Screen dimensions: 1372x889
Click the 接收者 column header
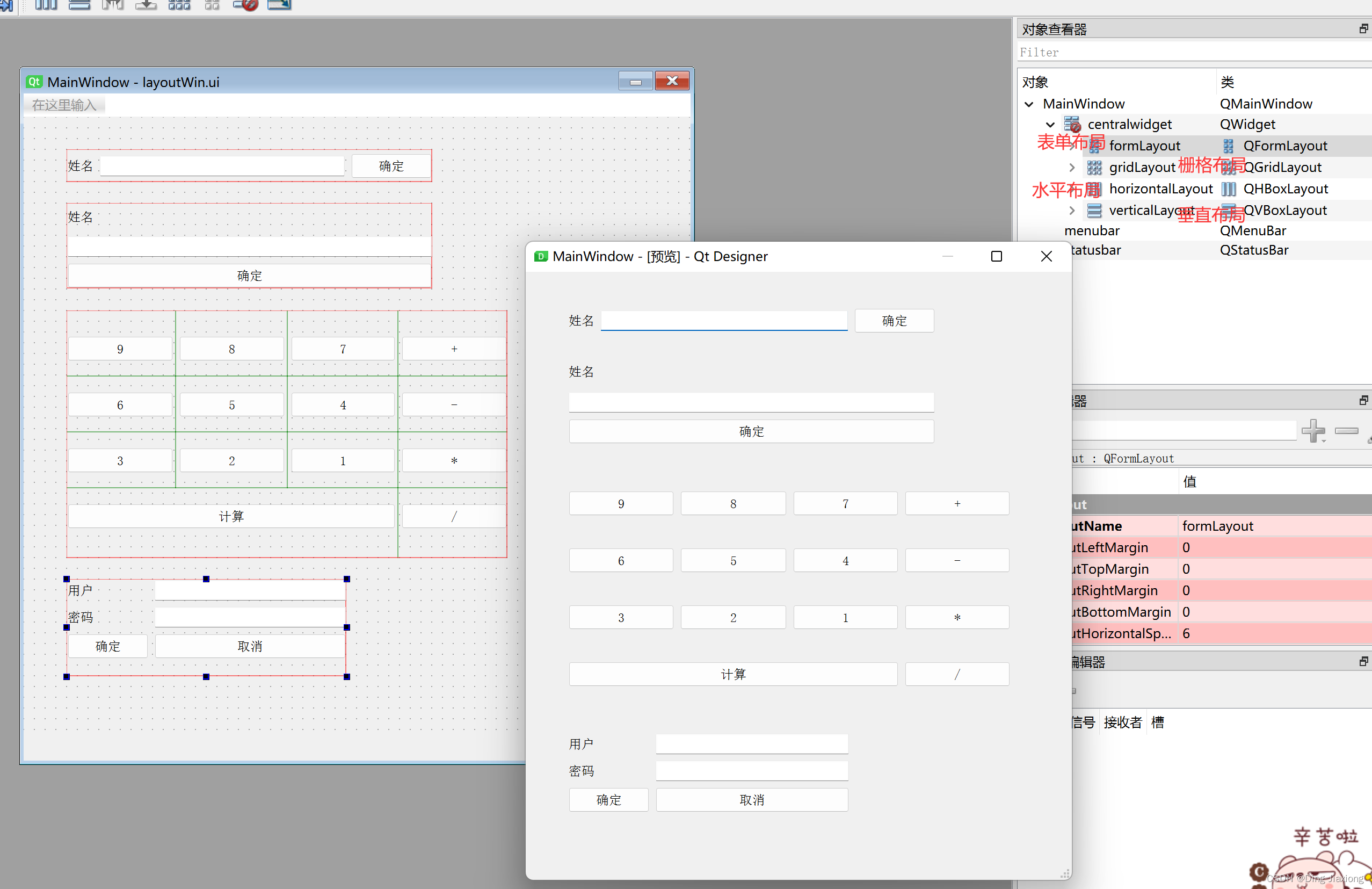click(x=1122, y=722)
